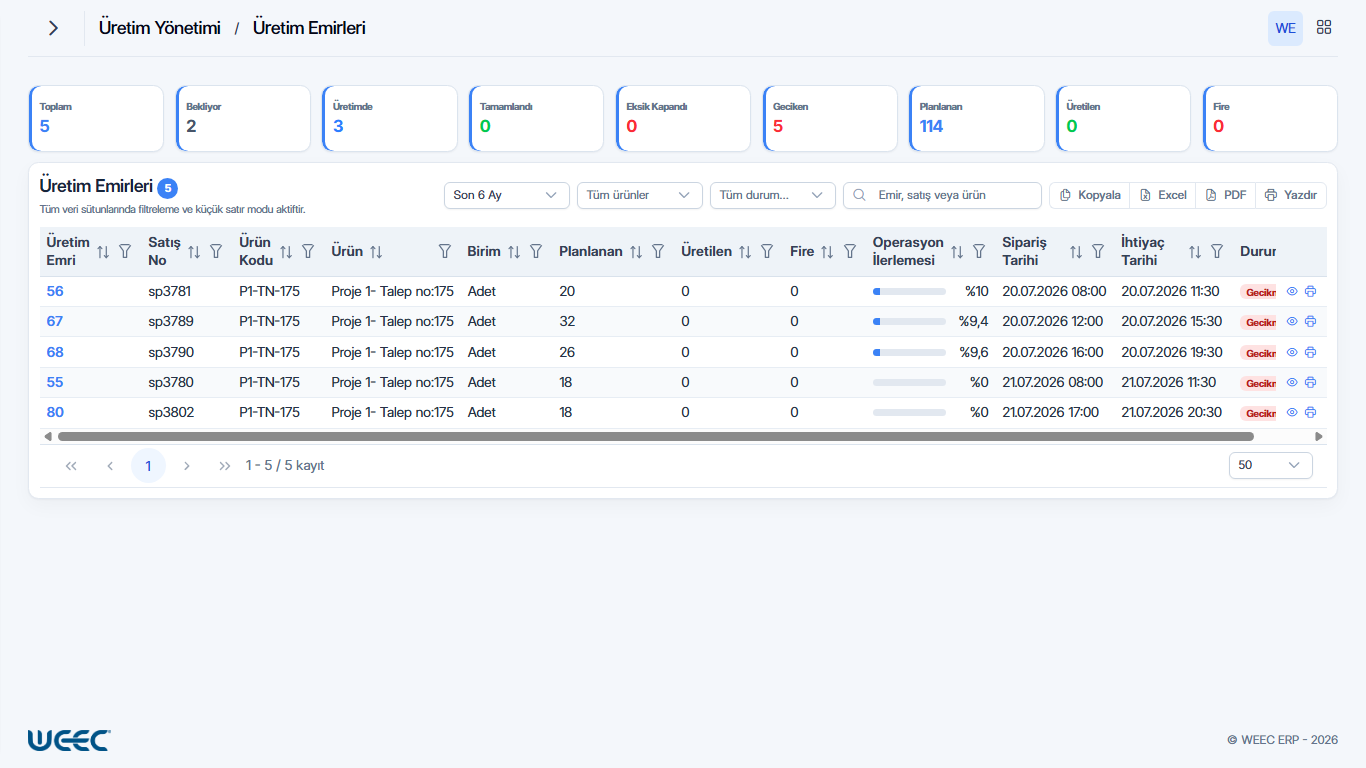
Task: Export the table with the Excel button
Action: point(1163,195)
